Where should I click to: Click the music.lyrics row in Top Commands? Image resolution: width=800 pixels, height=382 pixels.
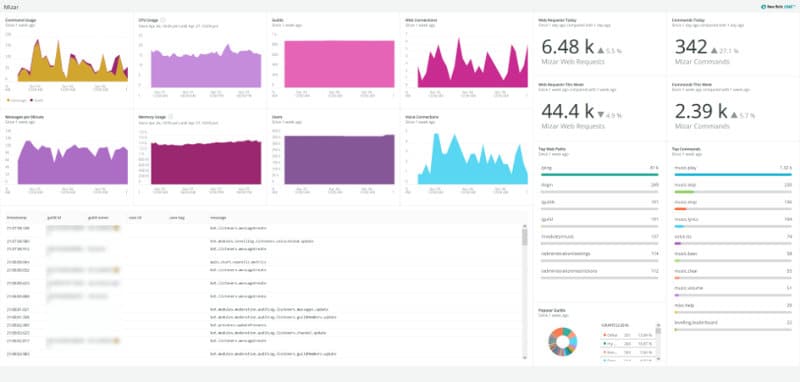pos(733,222)
